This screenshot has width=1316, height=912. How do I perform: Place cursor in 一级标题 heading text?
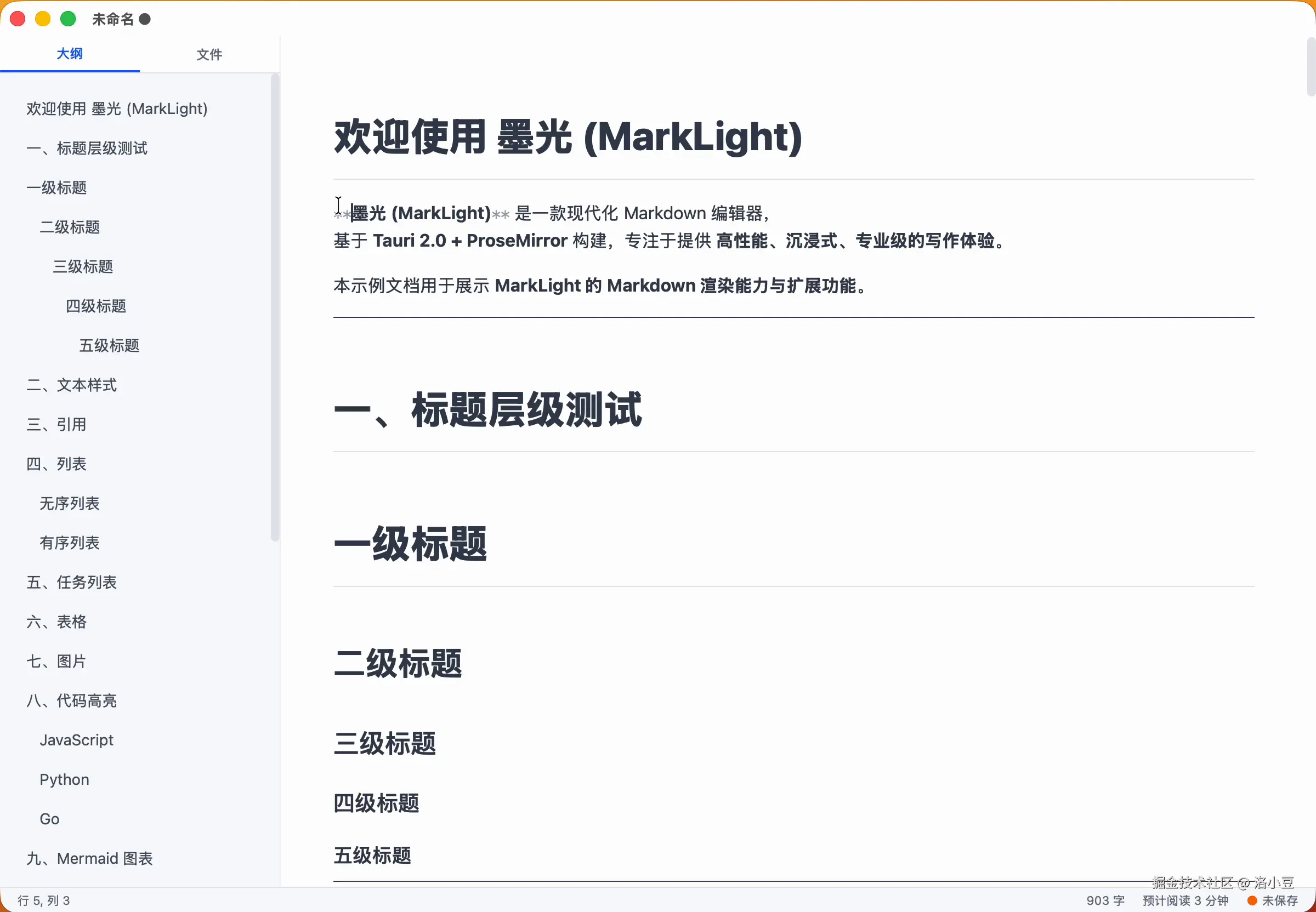(x=411, y=544)
